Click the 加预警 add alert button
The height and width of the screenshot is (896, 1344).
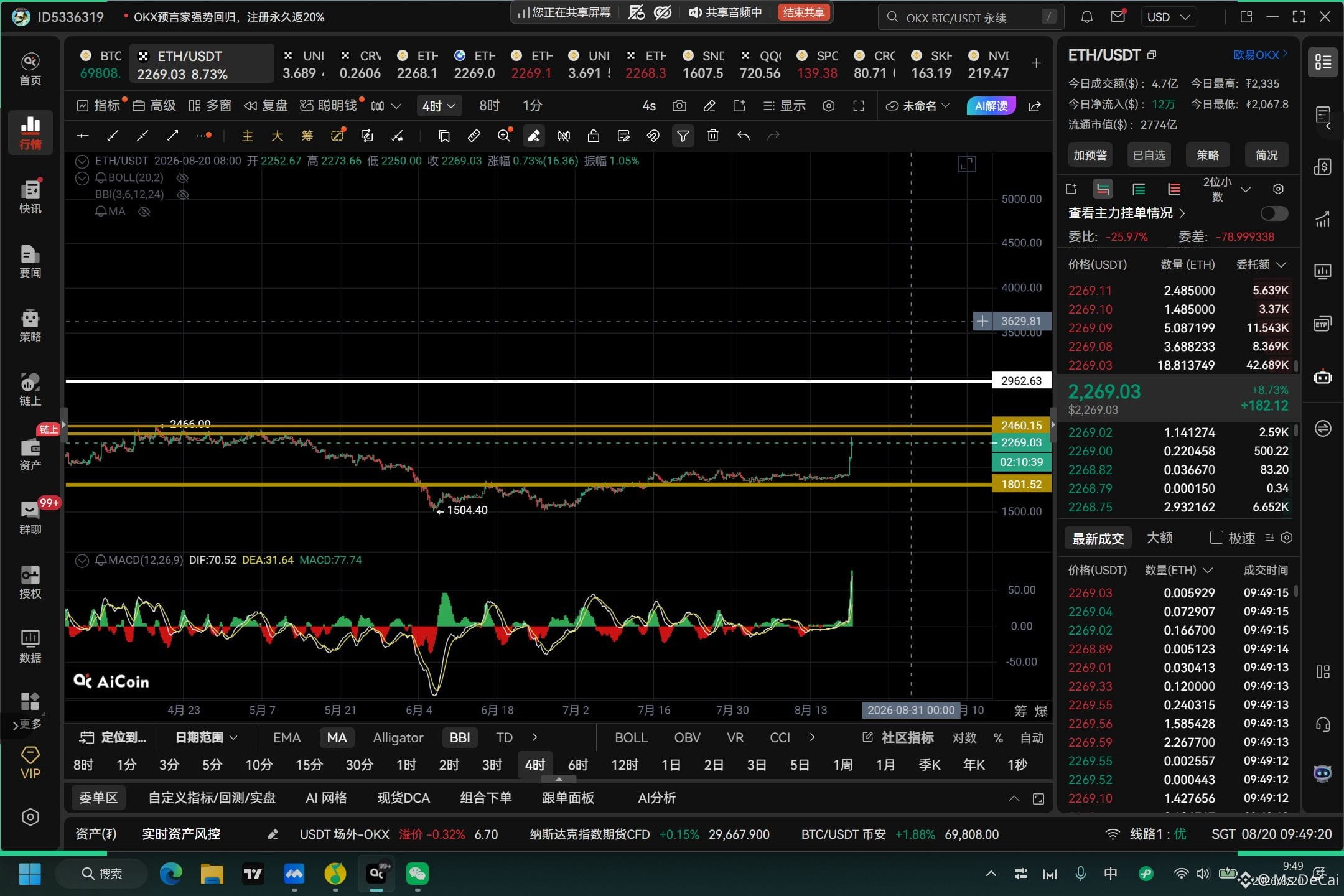click(x=1090, y=155)
